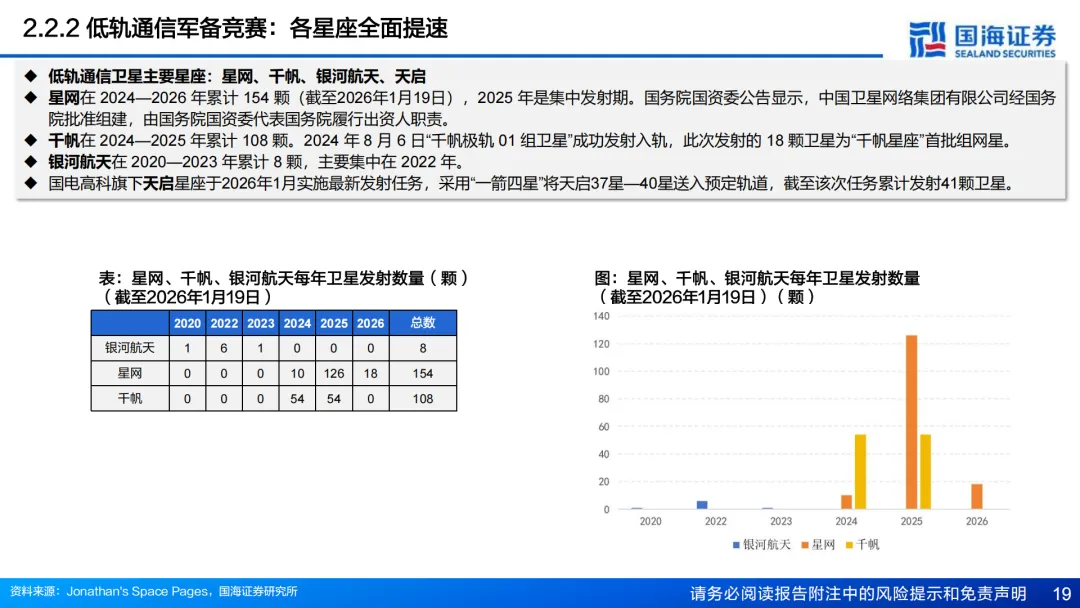1080x608 pixels.
Task: Click the tall orange 2025 chart bar
Action: tap(911, 422)
